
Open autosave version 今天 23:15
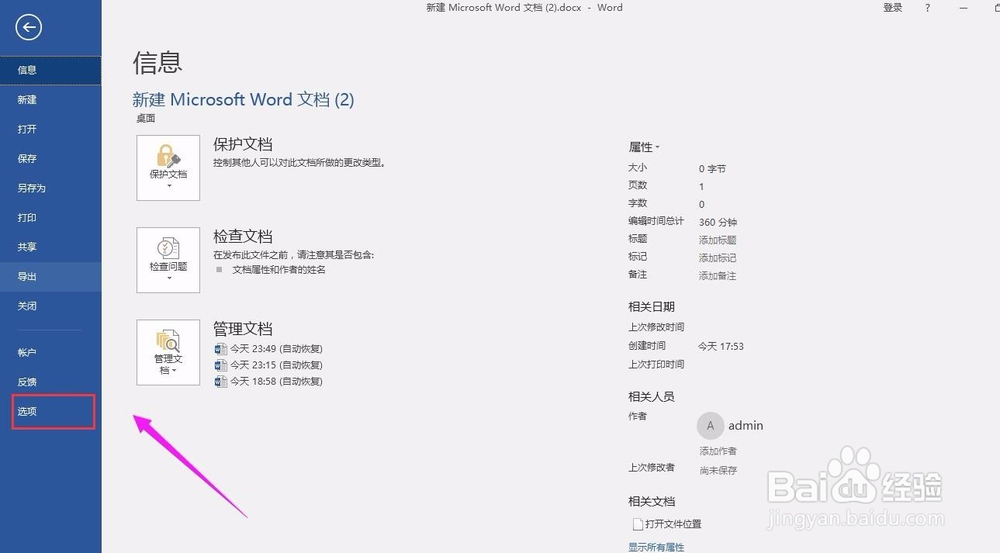tap(268, 365)
